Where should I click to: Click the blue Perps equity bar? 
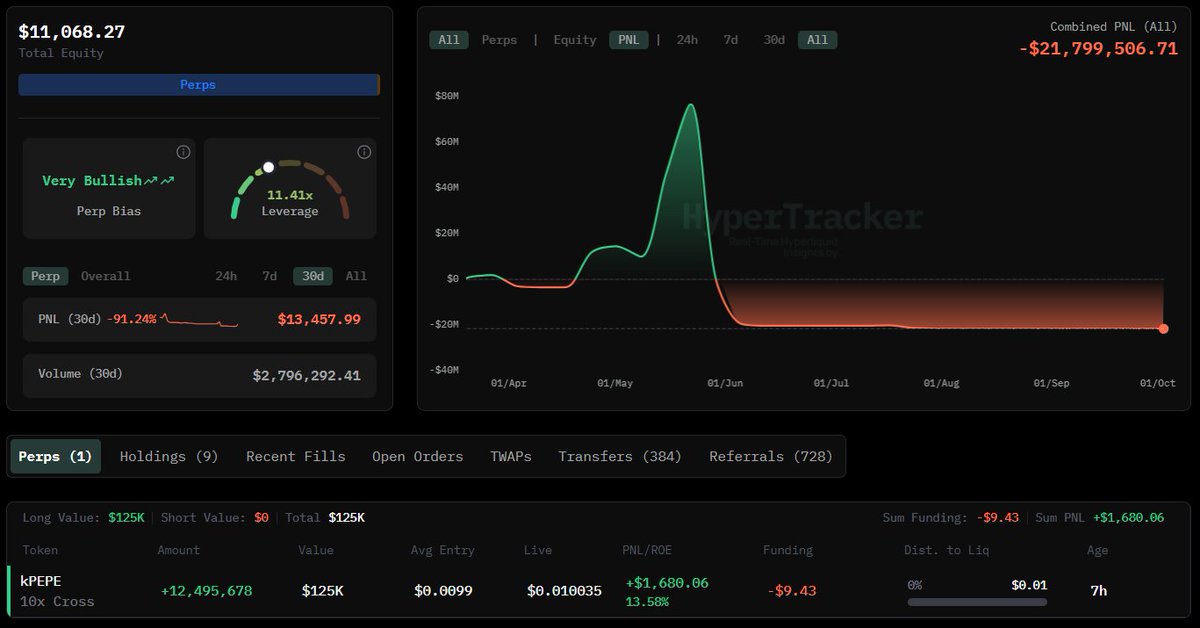point(198,85)
